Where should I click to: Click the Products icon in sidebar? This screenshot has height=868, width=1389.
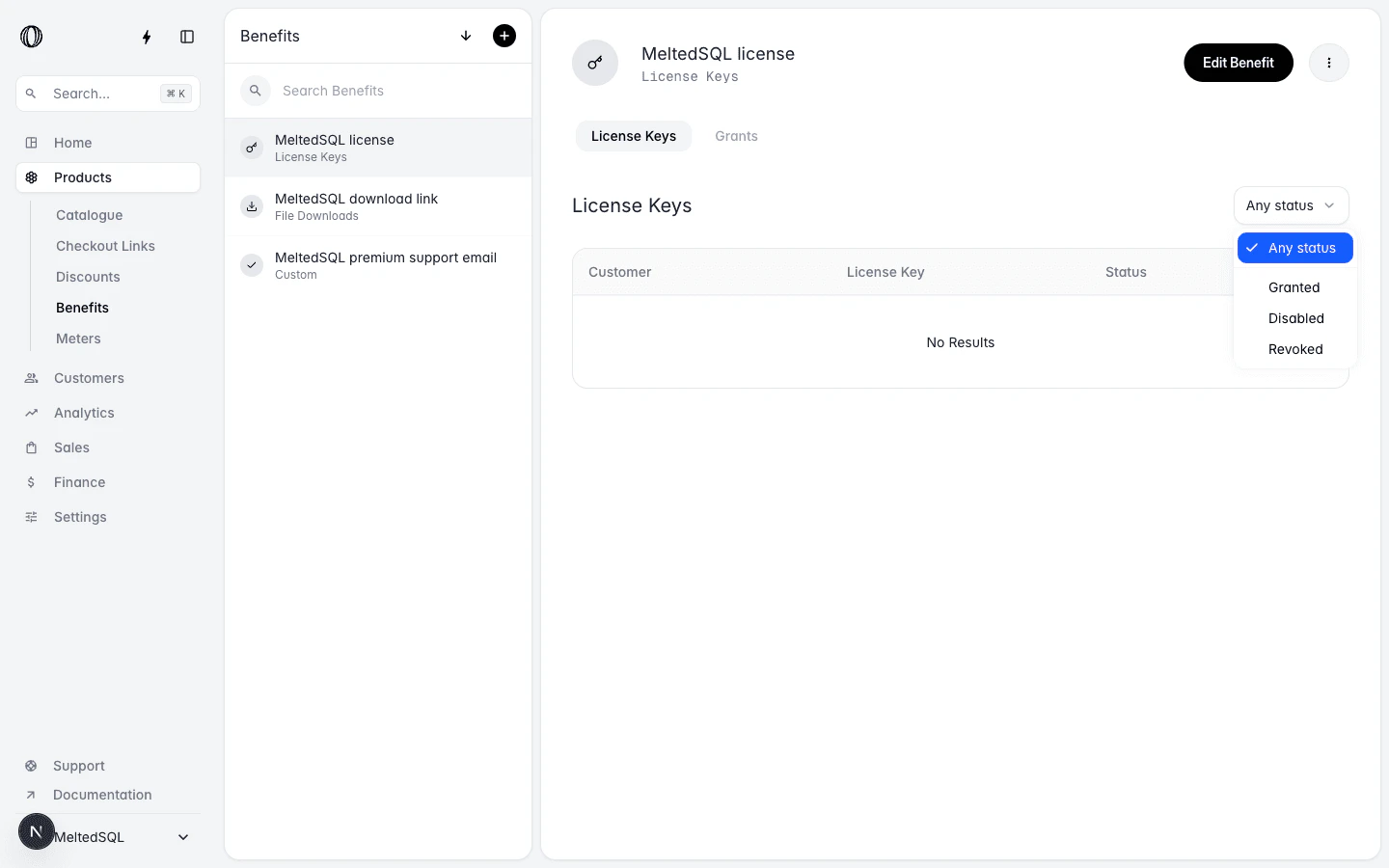[31, 177]
